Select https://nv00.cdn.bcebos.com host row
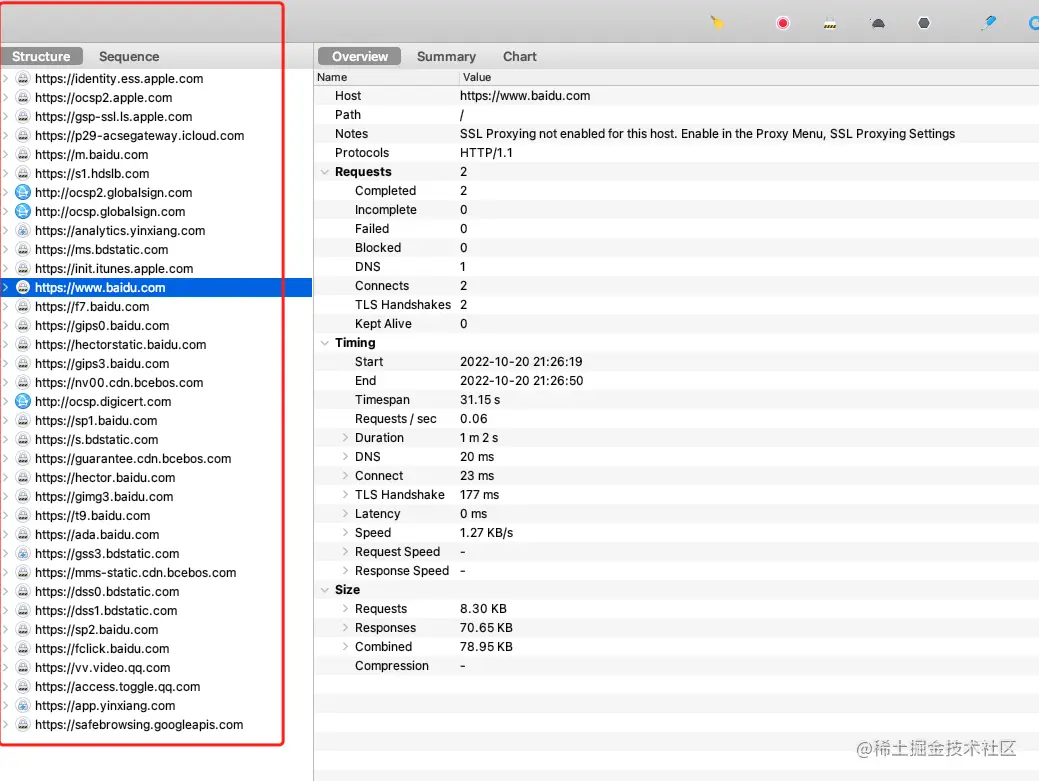 [x=156, y=382]
